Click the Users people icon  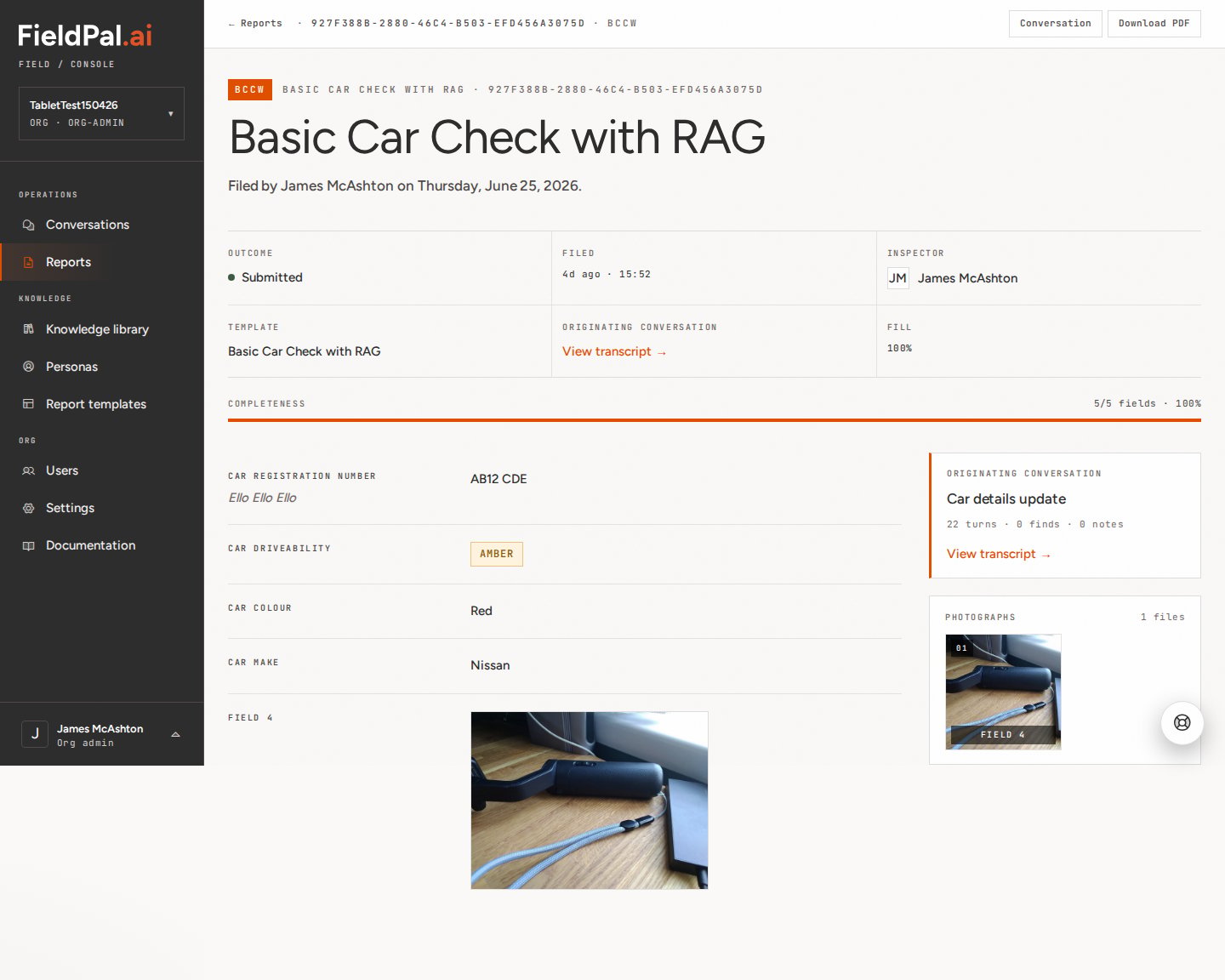pyautogui.click(x=28, y=470)
